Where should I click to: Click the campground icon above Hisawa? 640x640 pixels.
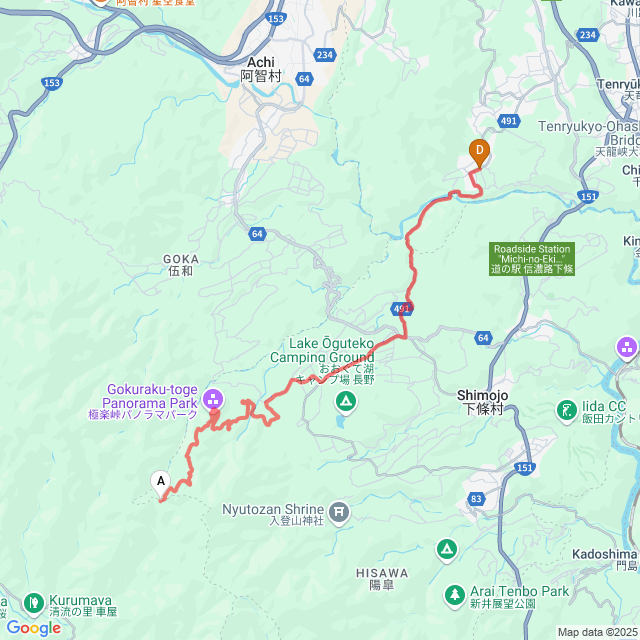pyautogui.click(x=447, y=549)
